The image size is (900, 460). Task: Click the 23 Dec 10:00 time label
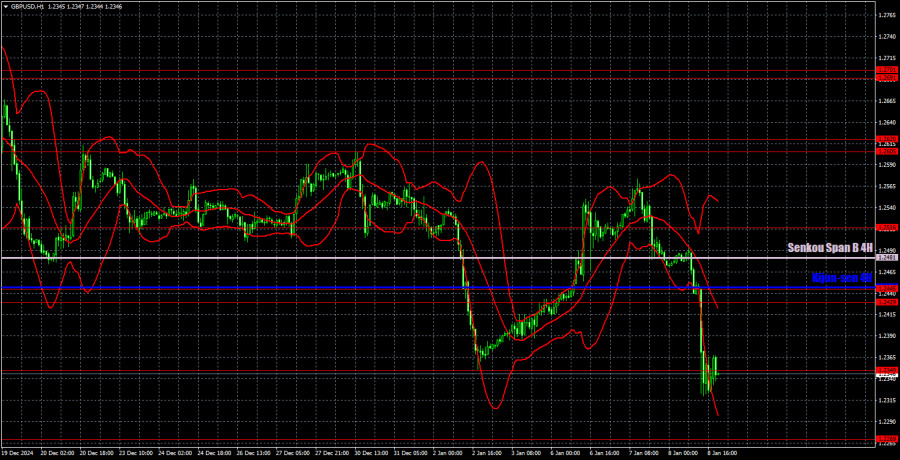(x=135, y=453)
